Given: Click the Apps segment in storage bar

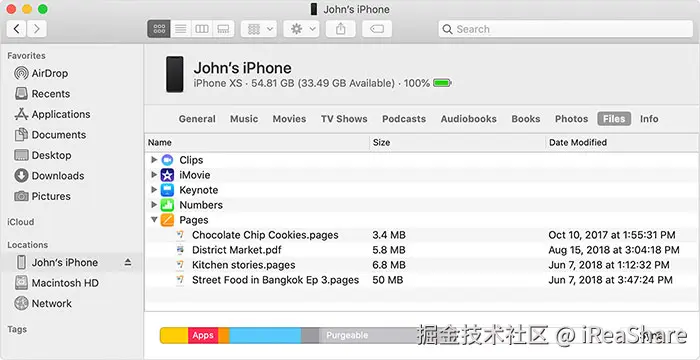Looking at the screenshot, I should [x=203, y=335].
